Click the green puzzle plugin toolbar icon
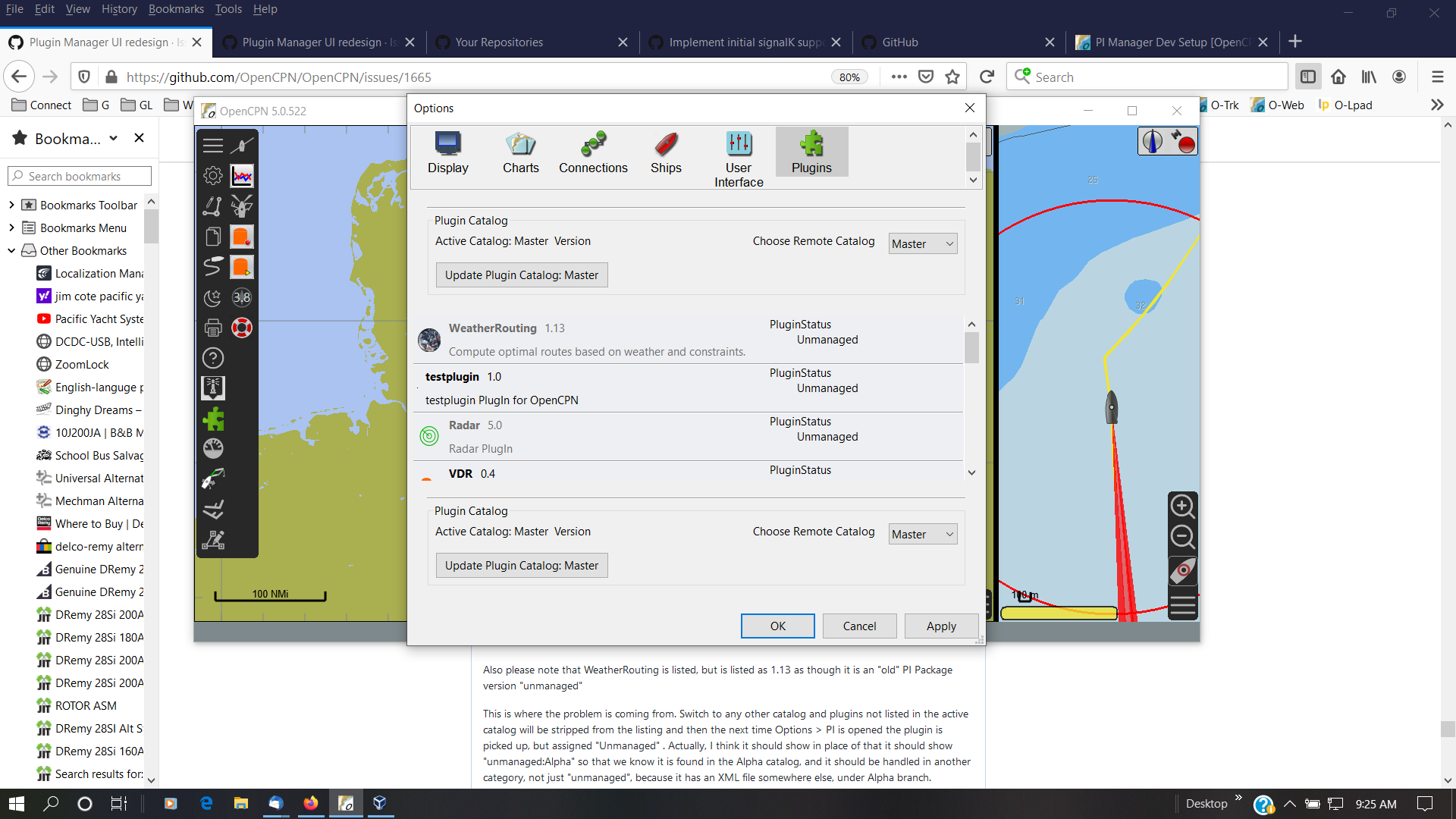This screenshot has width=1456, height=819. click(213, 419)
